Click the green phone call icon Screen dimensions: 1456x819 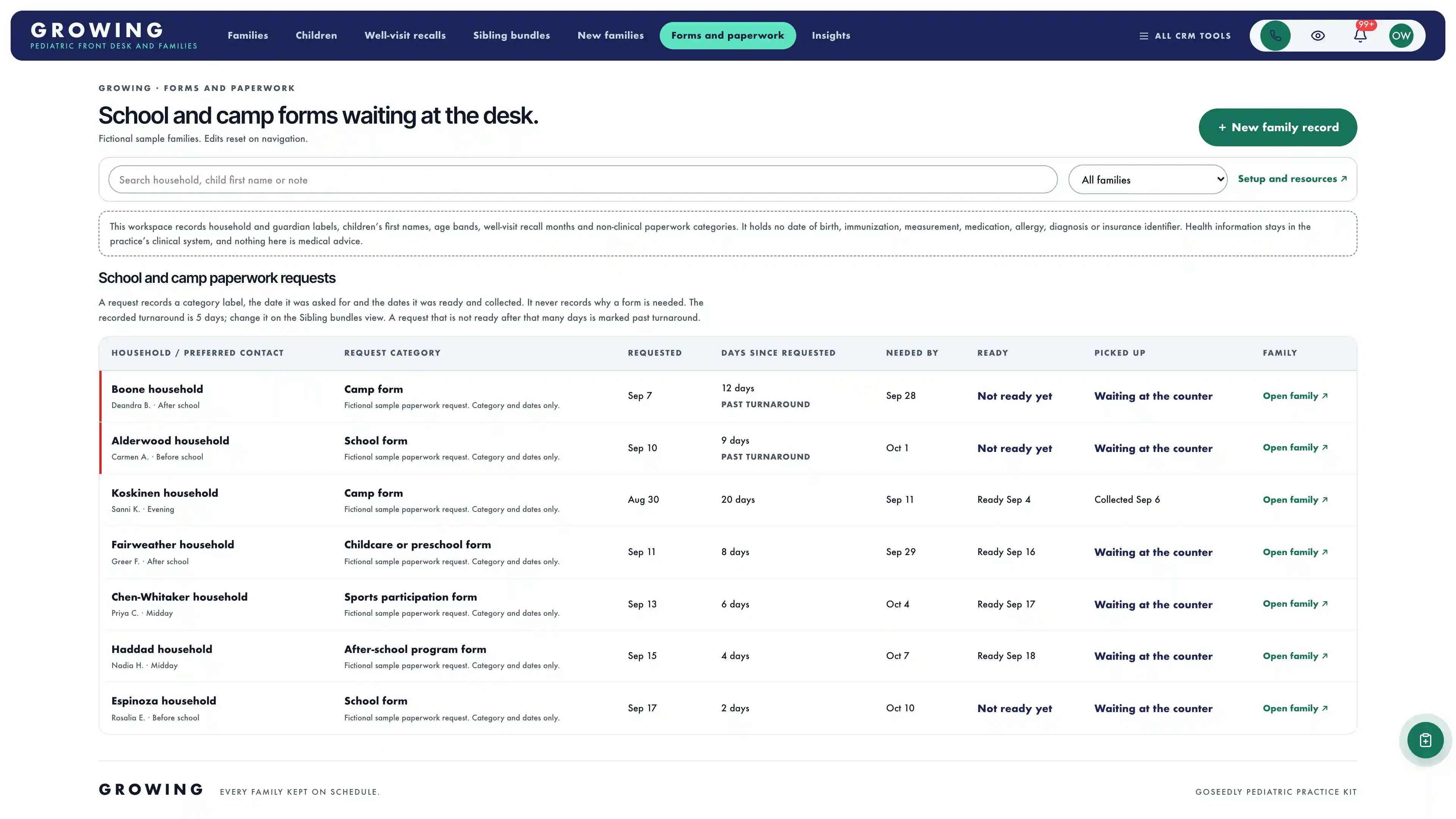pos(1275,36)
